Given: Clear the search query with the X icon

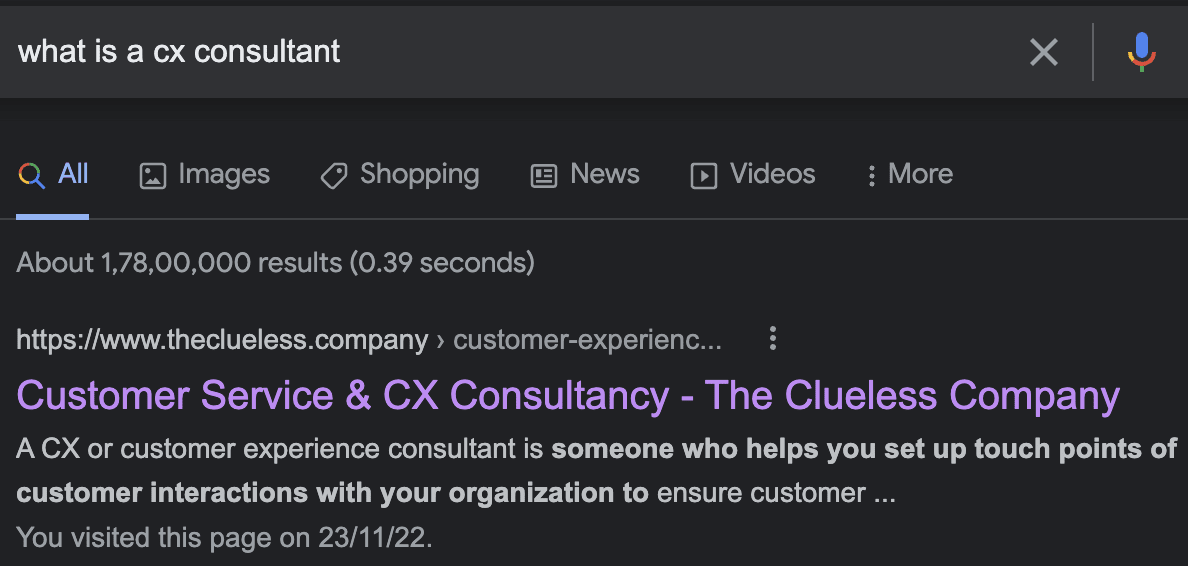Looking at the screenshot, I should click(1043, 52).
